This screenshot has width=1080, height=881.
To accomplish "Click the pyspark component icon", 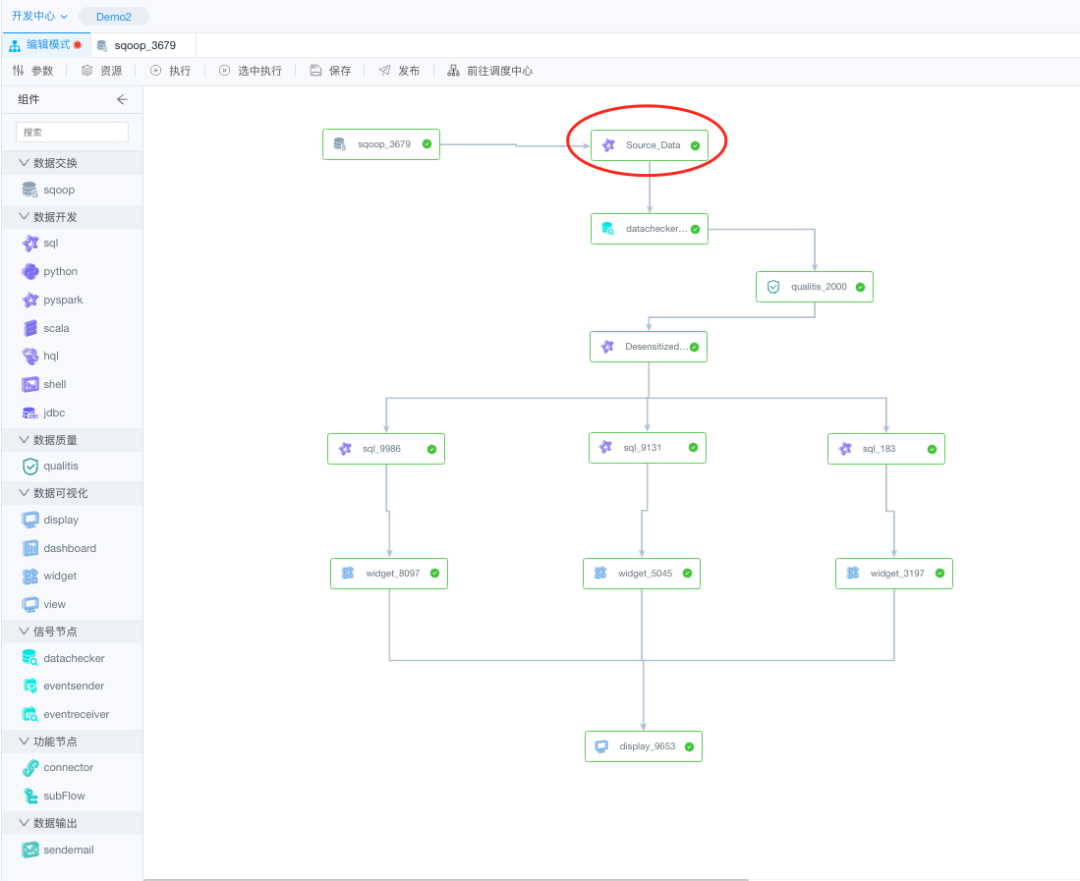I will 30,300.
